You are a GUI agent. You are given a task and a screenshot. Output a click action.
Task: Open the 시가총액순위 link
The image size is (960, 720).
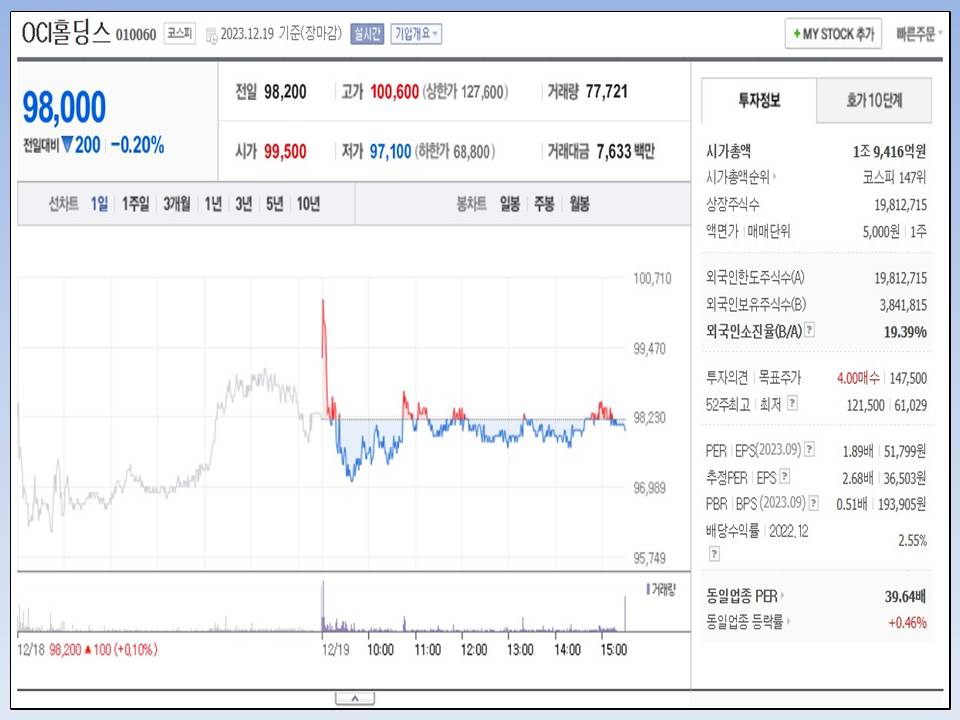(738, 177)
